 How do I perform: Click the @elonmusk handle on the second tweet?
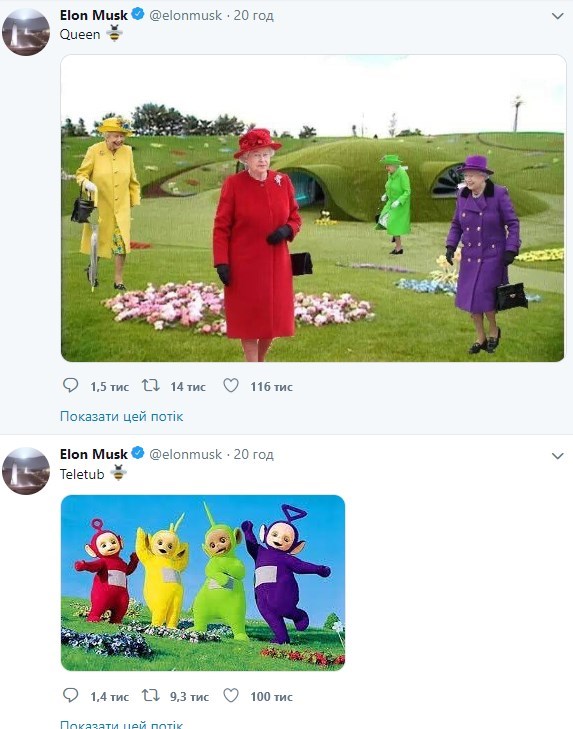[x=185, y=454]
